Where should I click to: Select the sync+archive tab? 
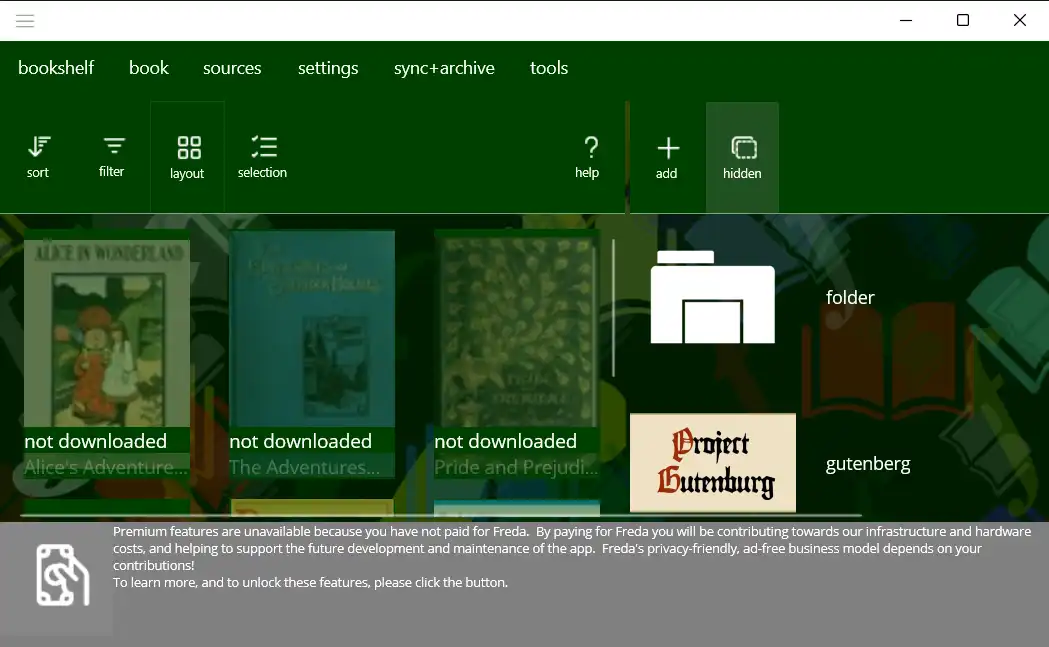click(444, 68)
